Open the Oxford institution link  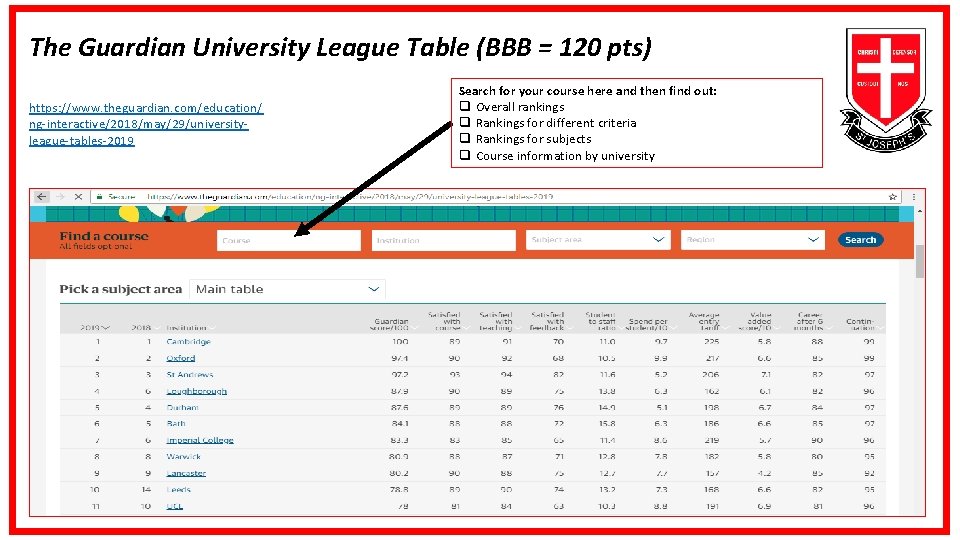[x=181, y=358]
